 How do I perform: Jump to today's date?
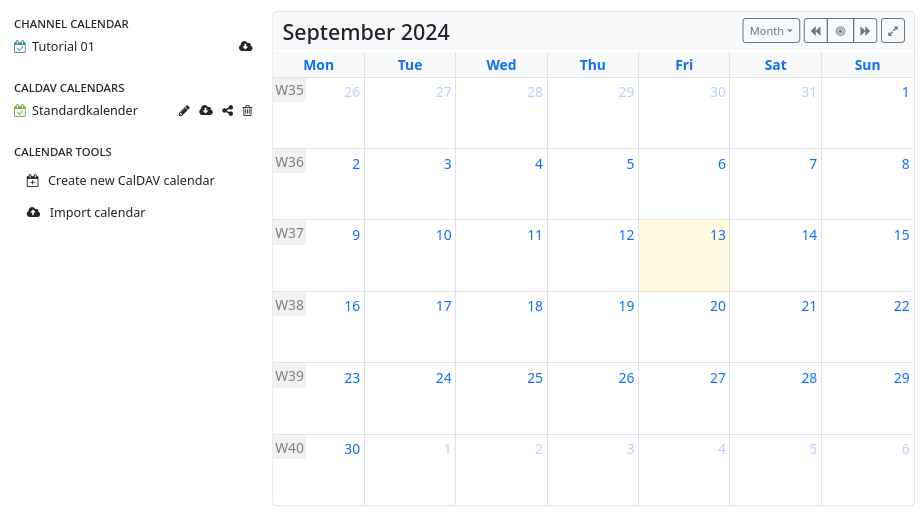[840, 31]
